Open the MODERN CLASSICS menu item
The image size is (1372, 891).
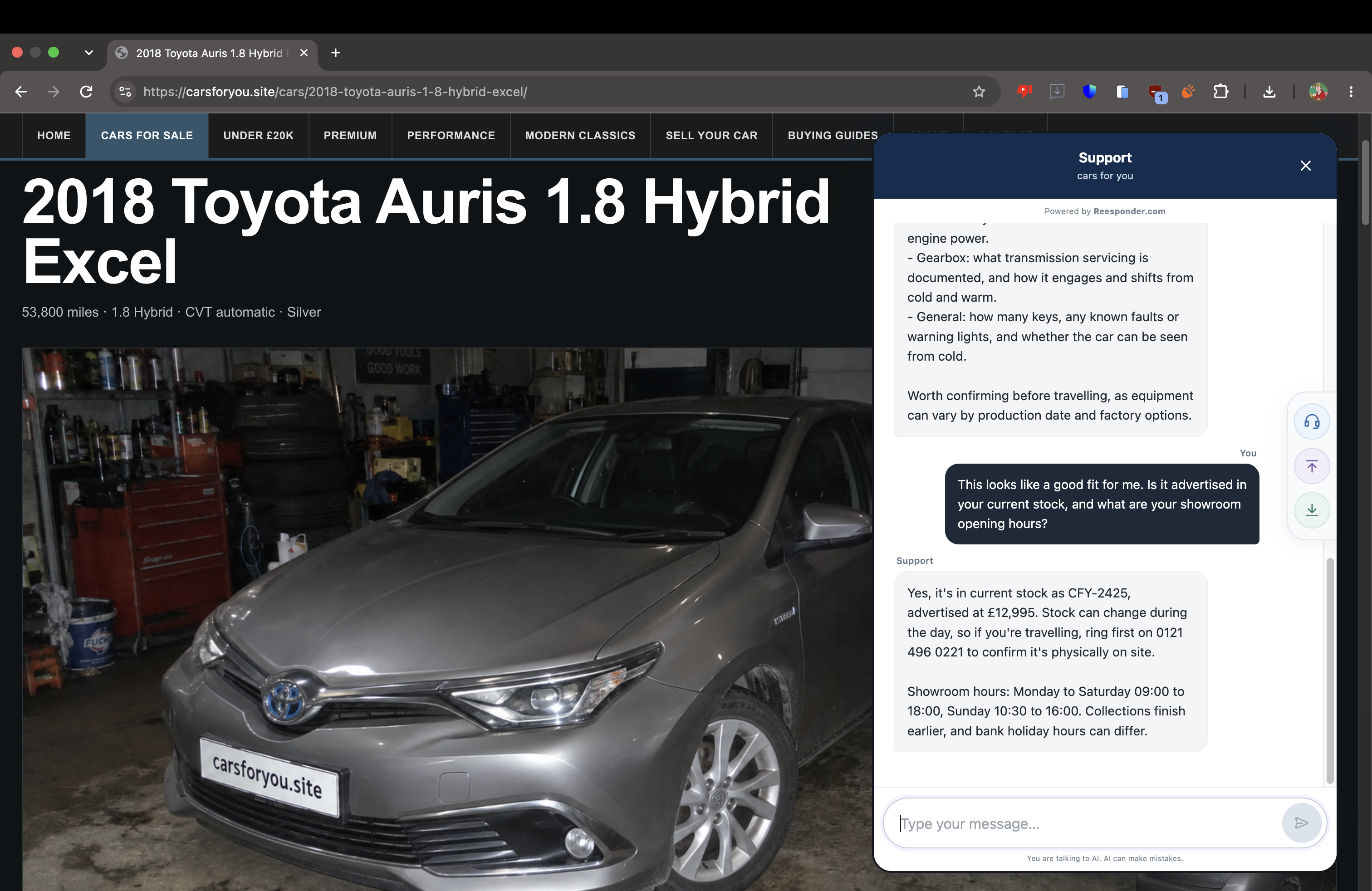[x=580, y=136]
